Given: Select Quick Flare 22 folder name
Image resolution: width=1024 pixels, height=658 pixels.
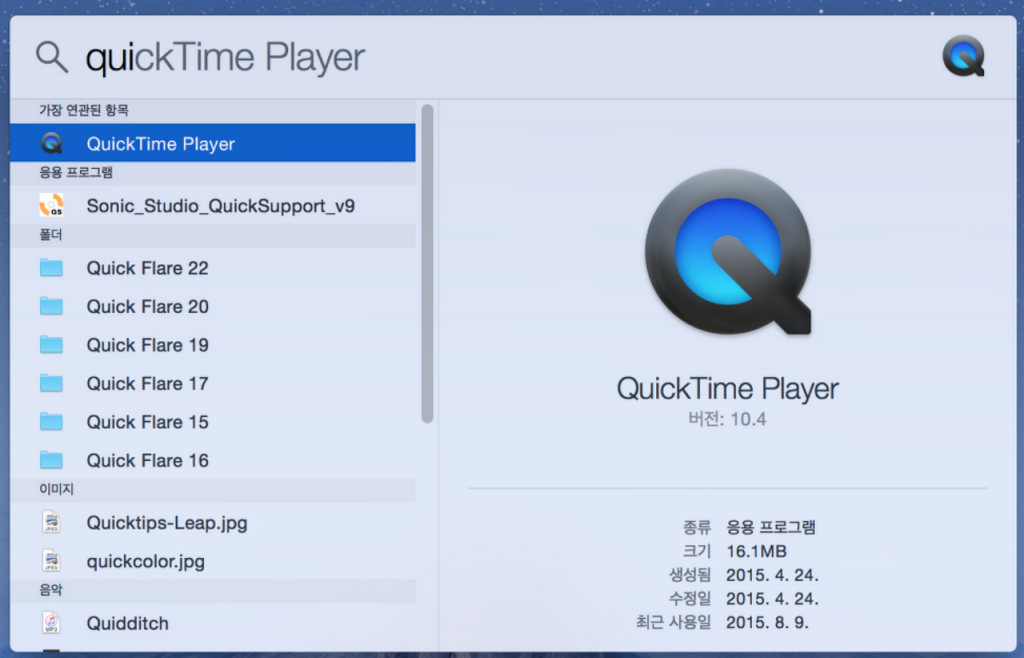Looking at the screenshot, I should [x=148, y=268].
